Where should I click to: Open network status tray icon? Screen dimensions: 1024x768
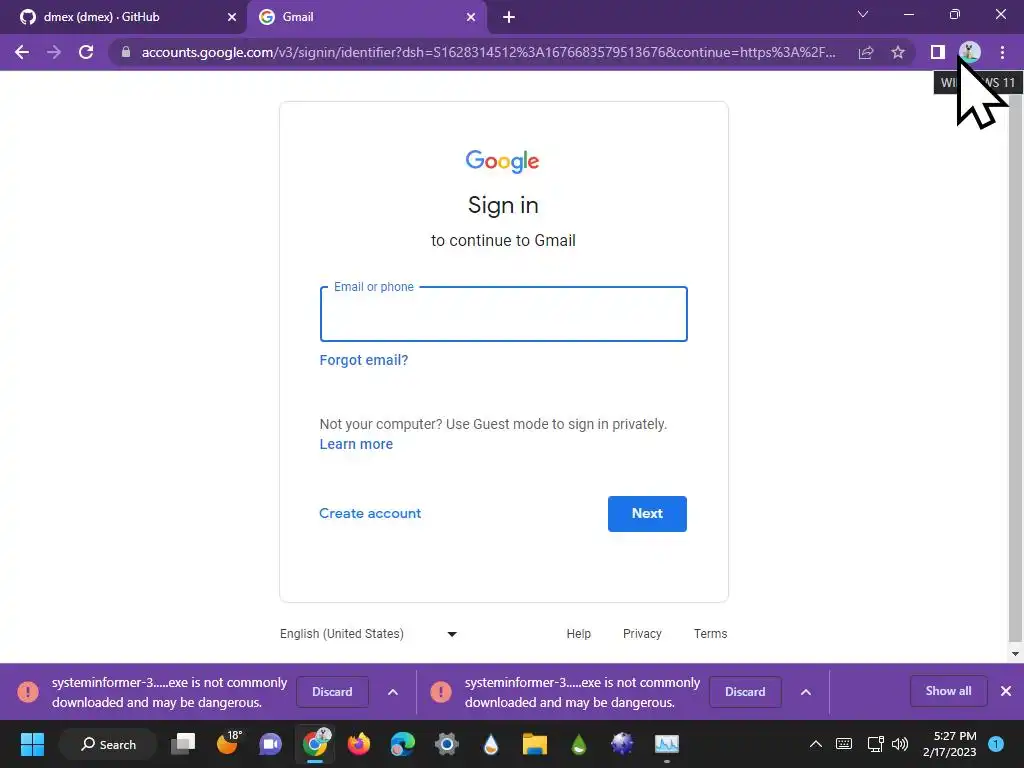pyautogui.click(x=875, y=744)
